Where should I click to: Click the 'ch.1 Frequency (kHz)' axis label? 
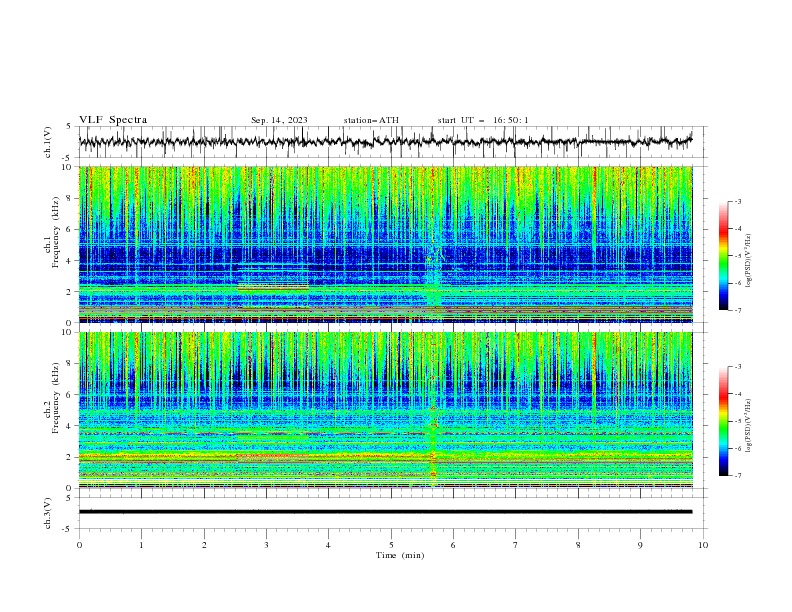click(x=52, y=233)
